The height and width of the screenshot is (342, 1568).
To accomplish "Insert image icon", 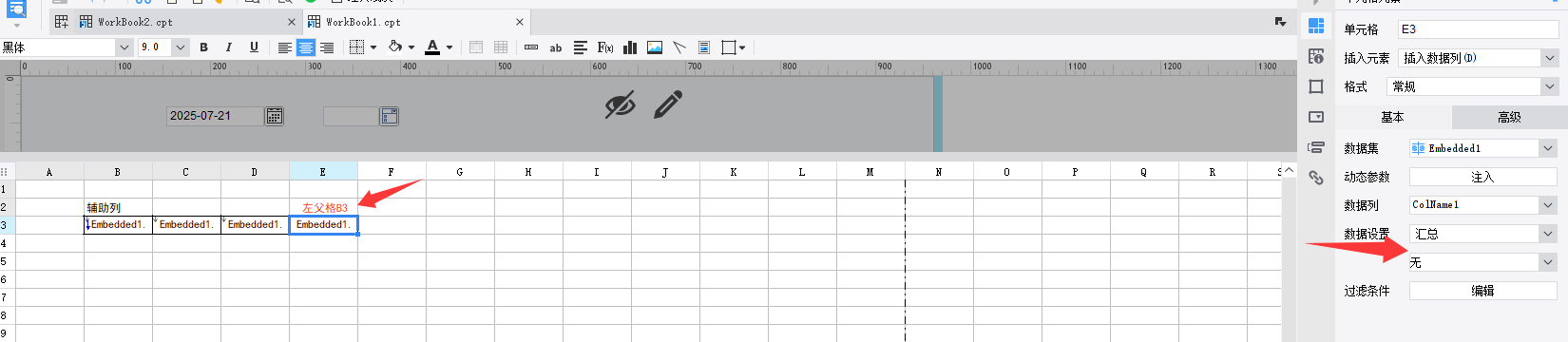I will (655, 47).
